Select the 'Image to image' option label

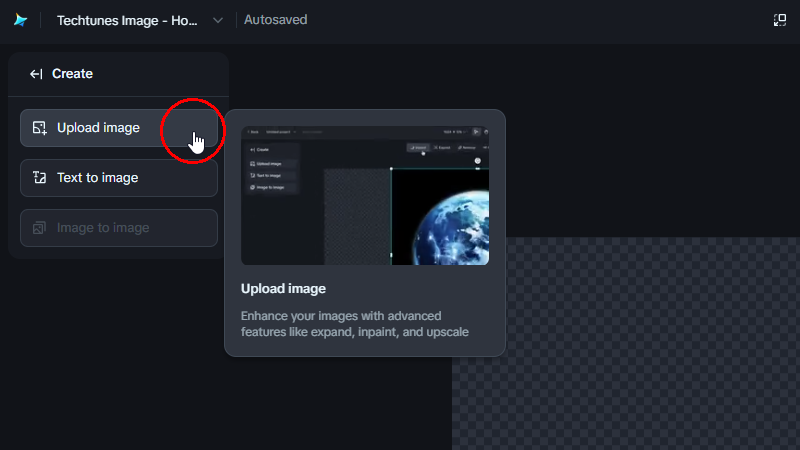coord(103,228)
